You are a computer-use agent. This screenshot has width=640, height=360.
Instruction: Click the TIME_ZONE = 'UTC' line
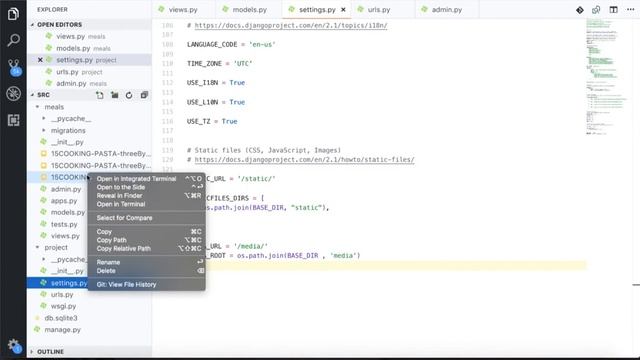pyautogui.click(x=220, y=64)
